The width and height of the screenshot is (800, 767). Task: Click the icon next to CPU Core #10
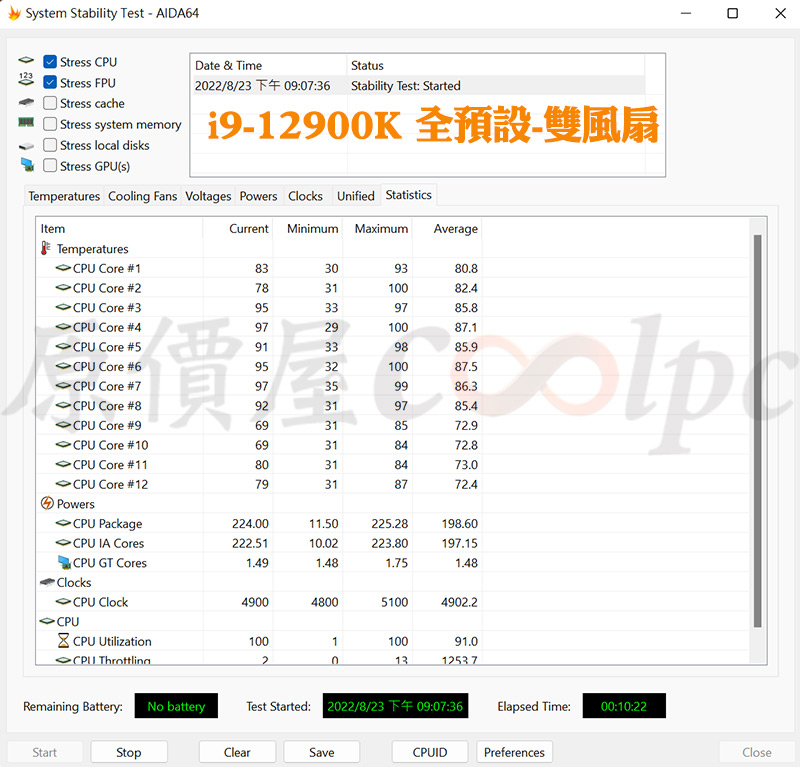click(x=63, y=444)
